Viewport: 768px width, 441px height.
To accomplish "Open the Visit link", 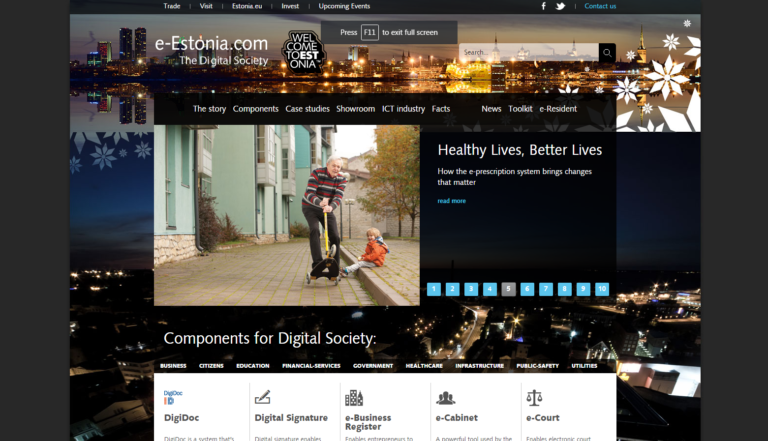I will pos(206,6).
